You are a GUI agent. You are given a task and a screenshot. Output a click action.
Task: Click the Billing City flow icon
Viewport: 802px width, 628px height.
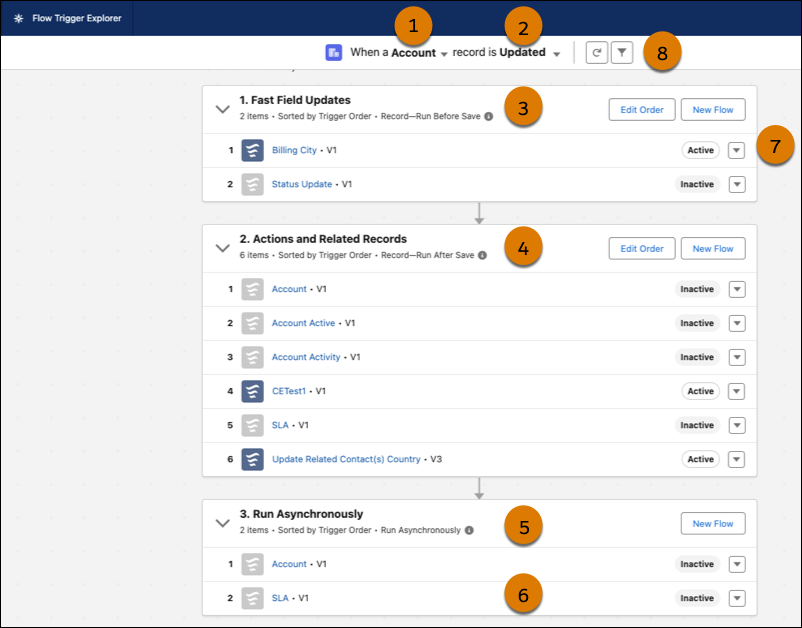252,150
